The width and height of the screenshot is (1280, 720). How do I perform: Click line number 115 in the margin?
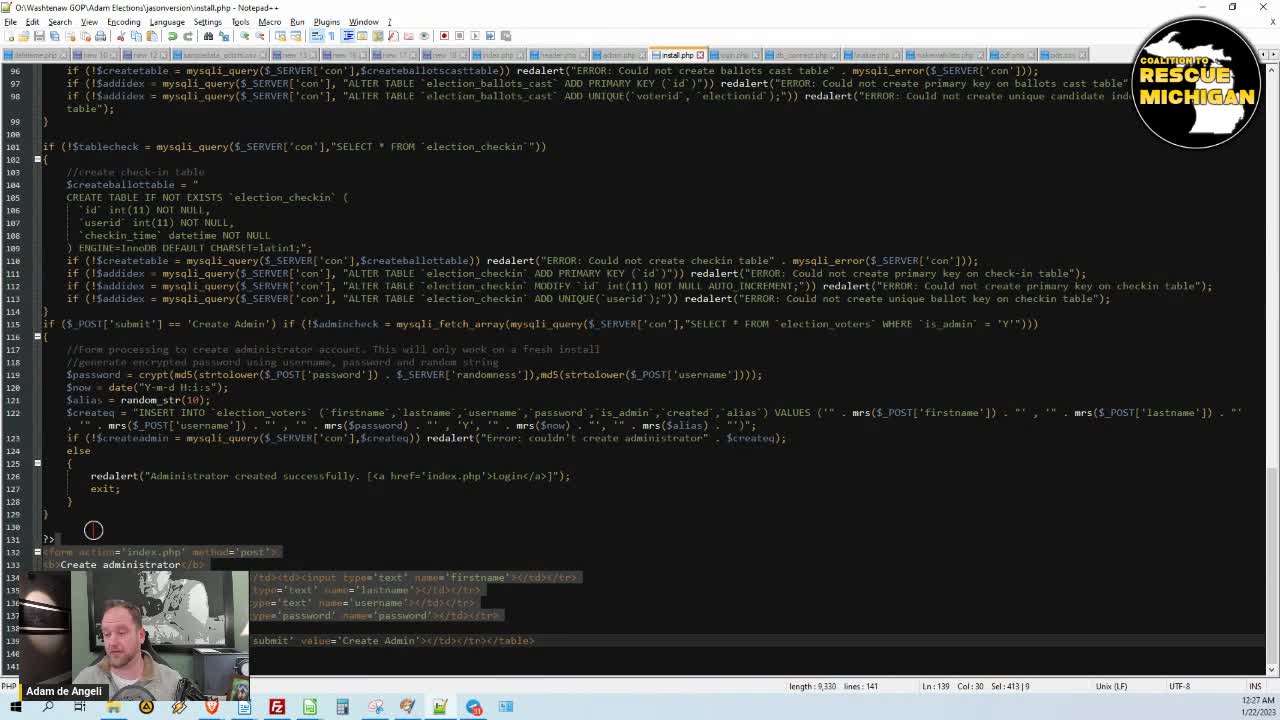coord(13,324)
